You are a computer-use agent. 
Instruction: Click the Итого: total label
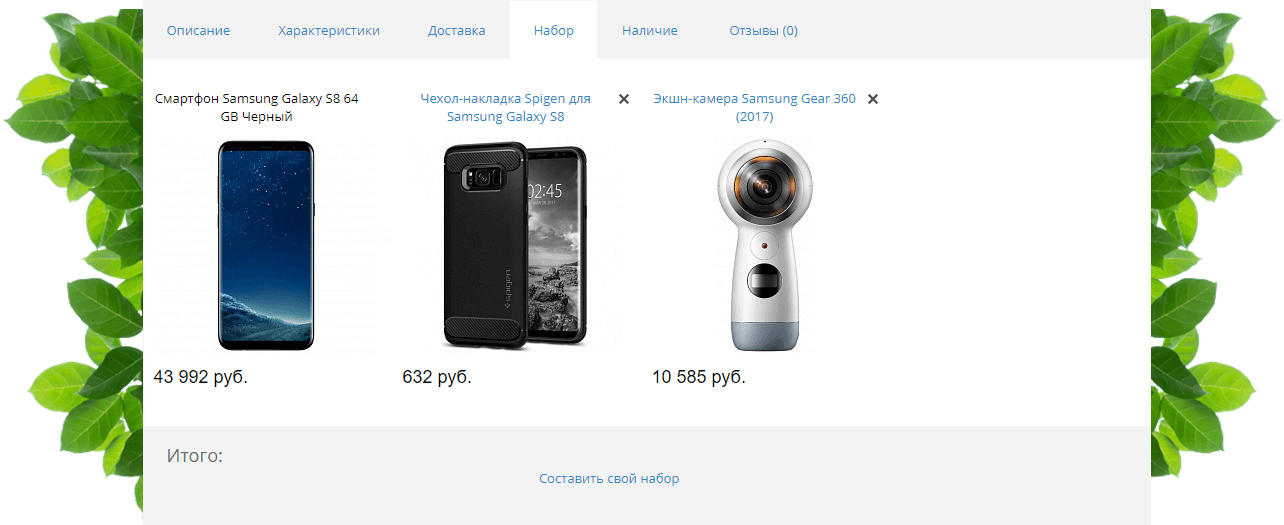195,456
